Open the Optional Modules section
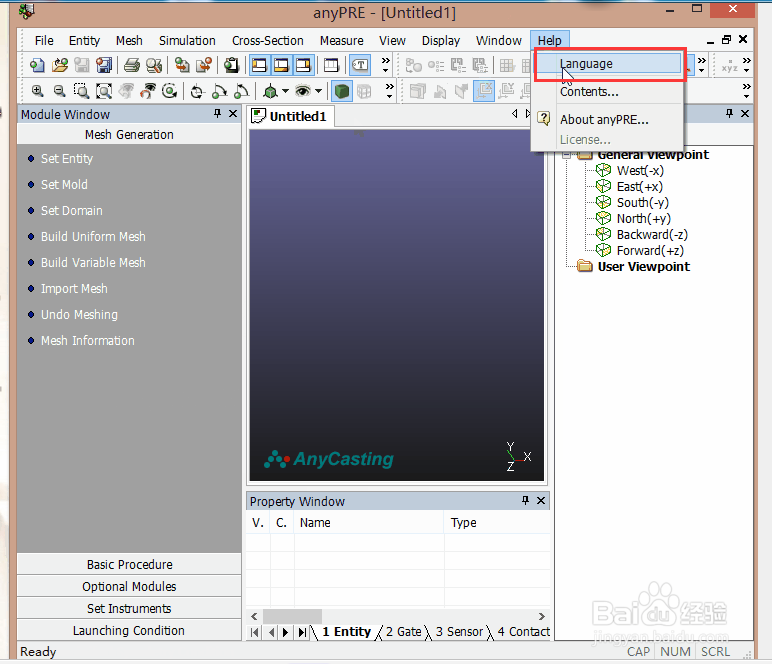The height and width of the screenshot is (664, 772). [129, 586]
